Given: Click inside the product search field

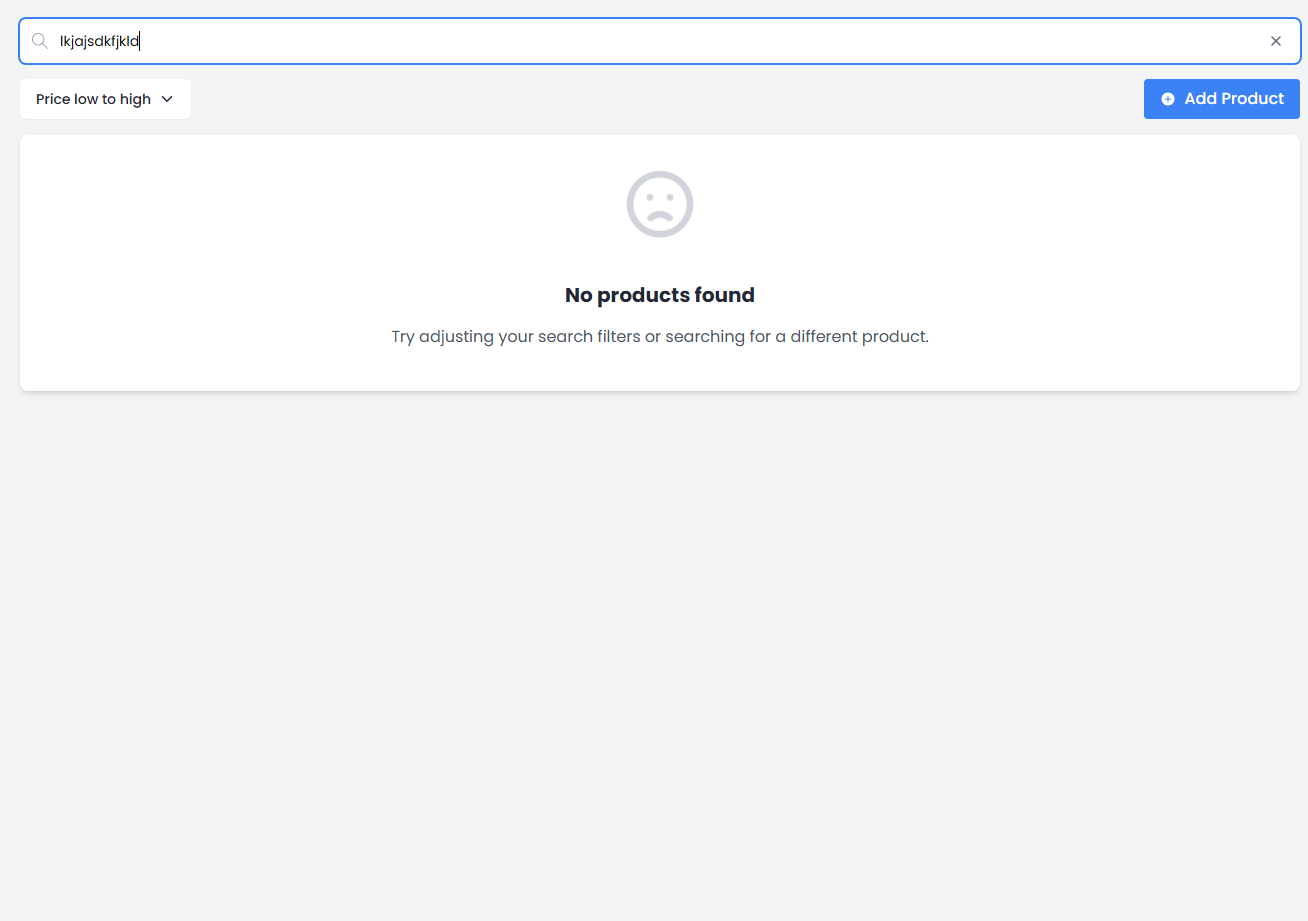Looking at the screenshot, I should tap(660, 41).
